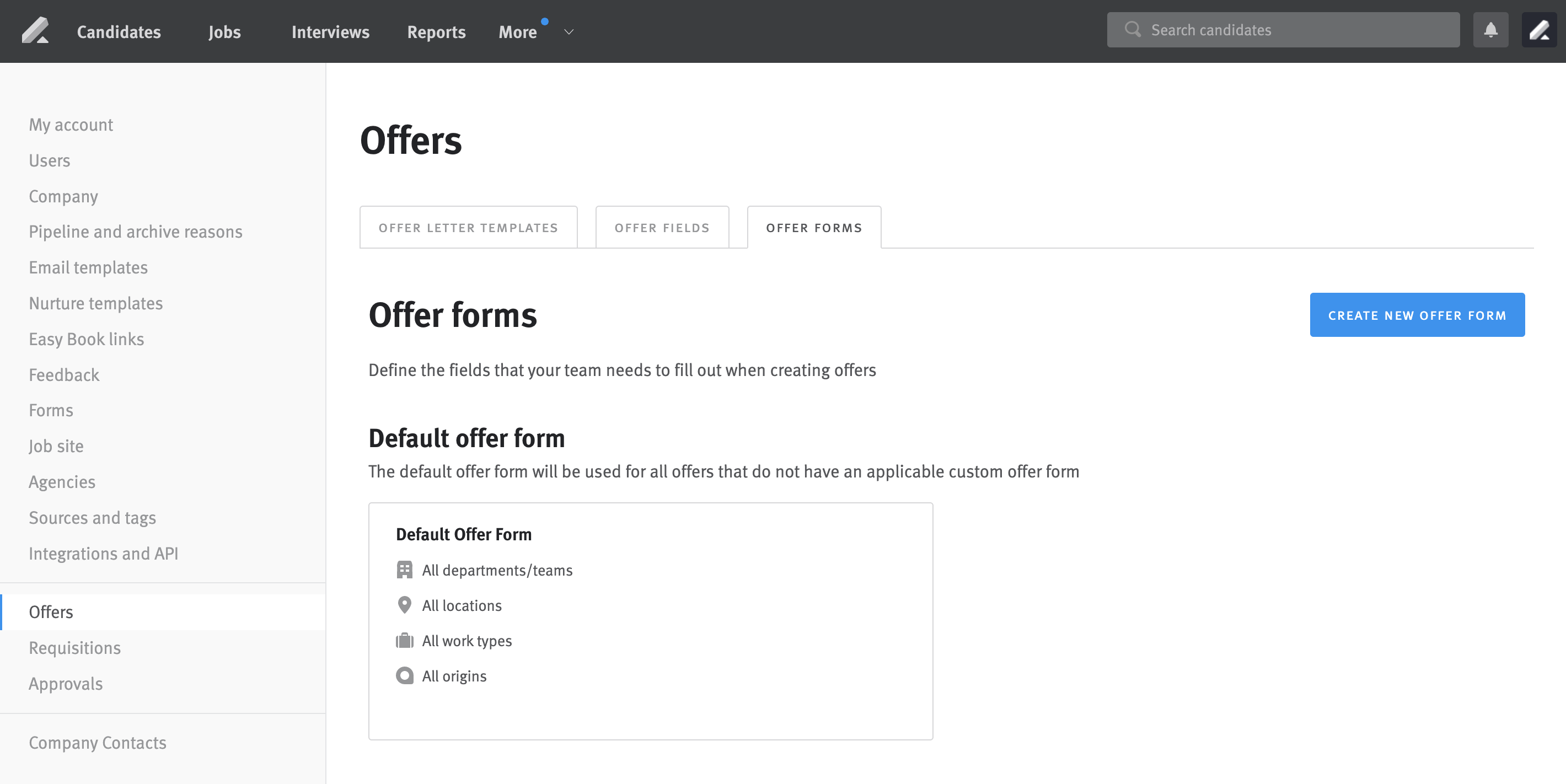Switch to the Offer Letter Templates tab
This screenshot has width=1566, height=784.
[468, 227]
